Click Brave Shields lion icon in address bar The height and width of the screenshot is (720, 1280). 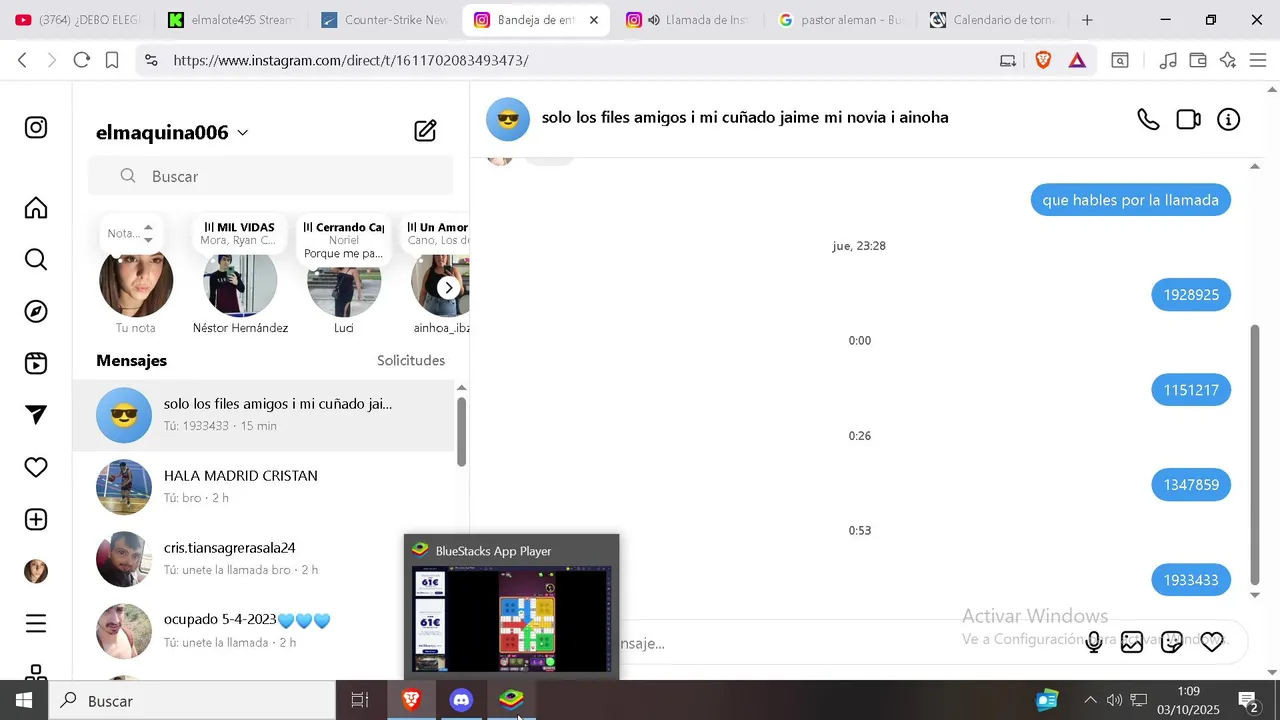coord(1043,60)
